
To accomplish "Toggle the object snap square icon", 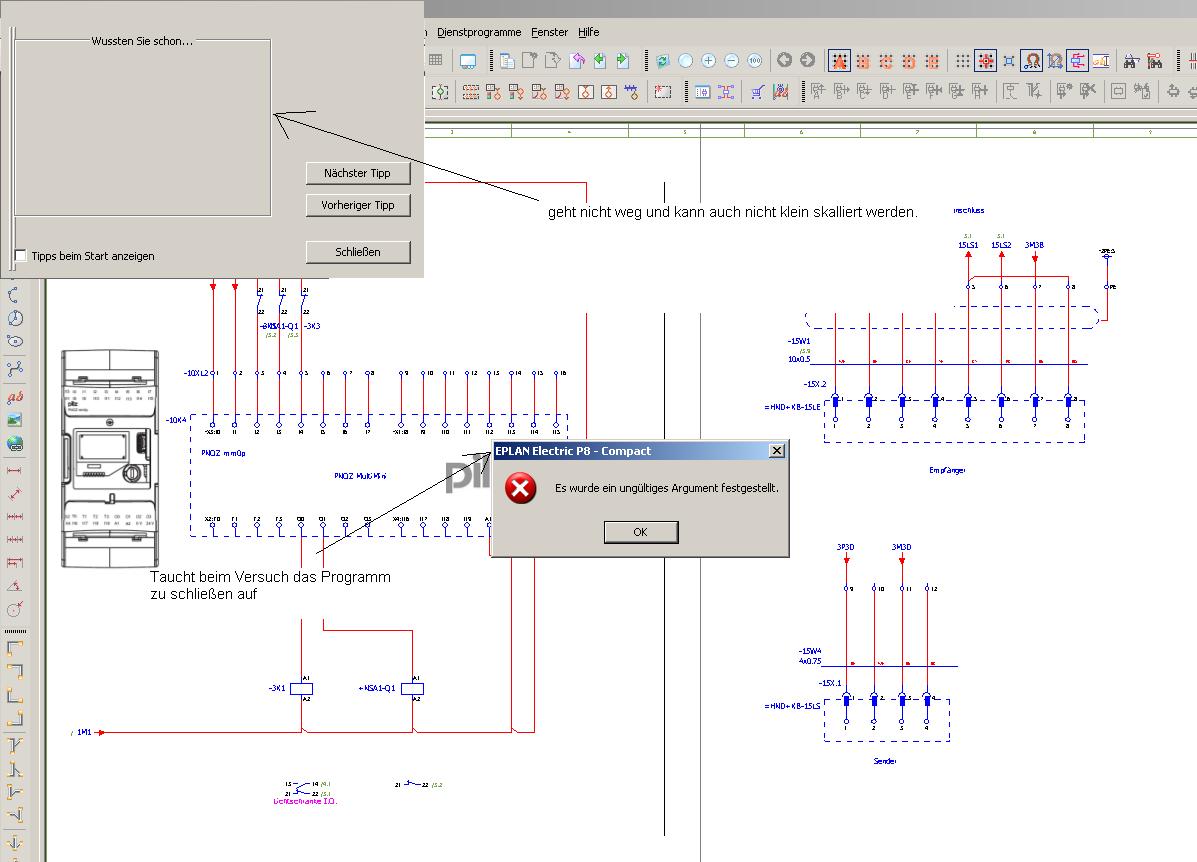I will [1008, 61].
